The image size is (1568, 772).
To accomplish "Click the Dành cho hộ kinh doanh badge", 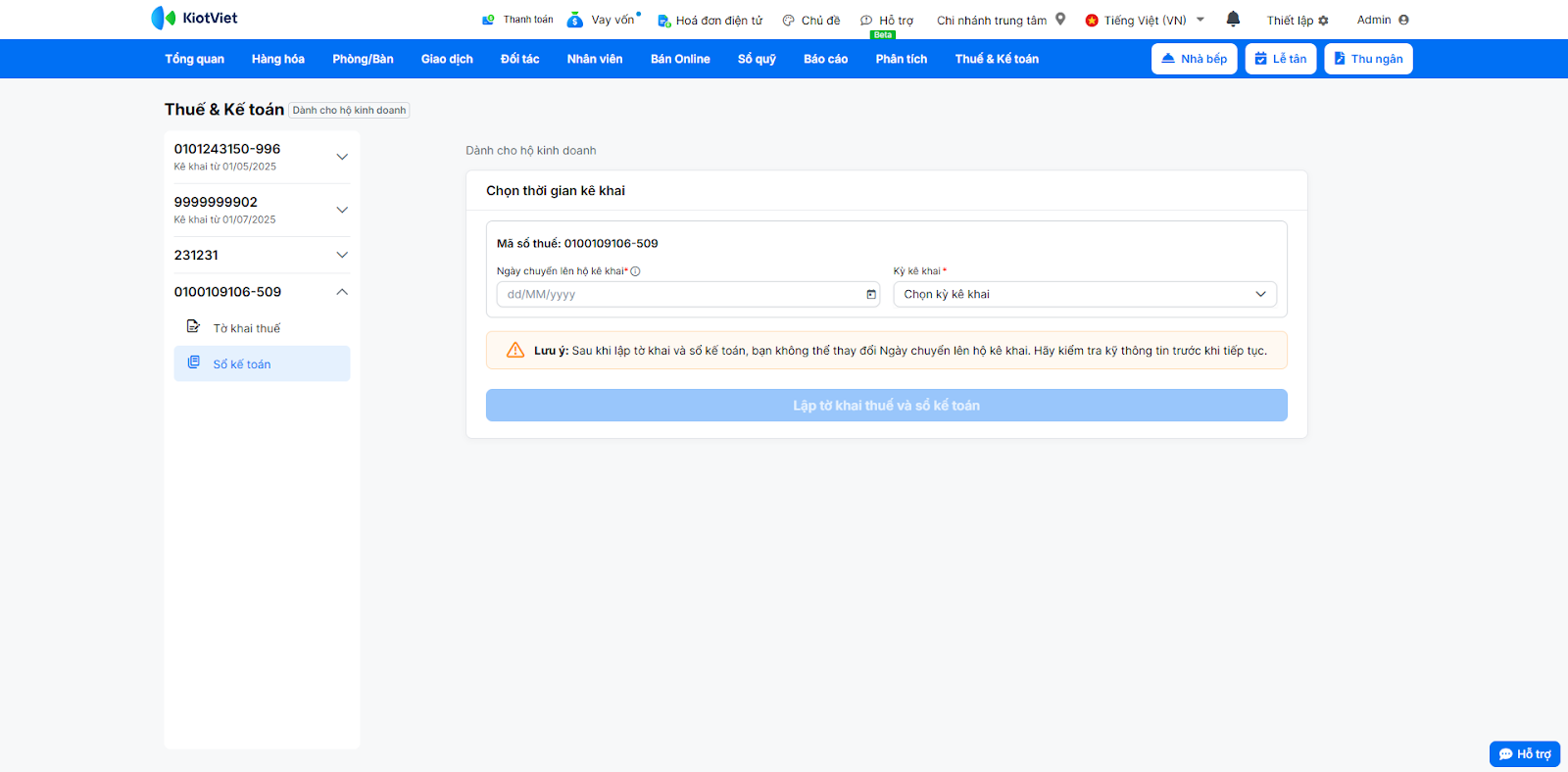I will click(x=349, y=111).
